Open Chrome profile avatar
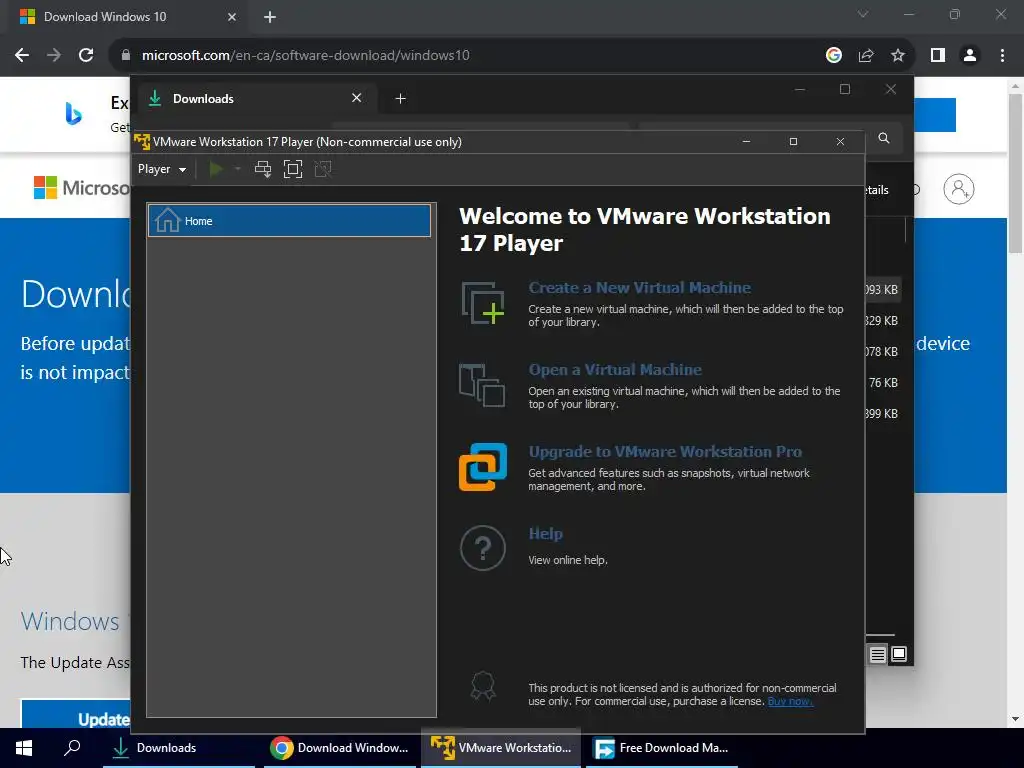 [970, 56]
